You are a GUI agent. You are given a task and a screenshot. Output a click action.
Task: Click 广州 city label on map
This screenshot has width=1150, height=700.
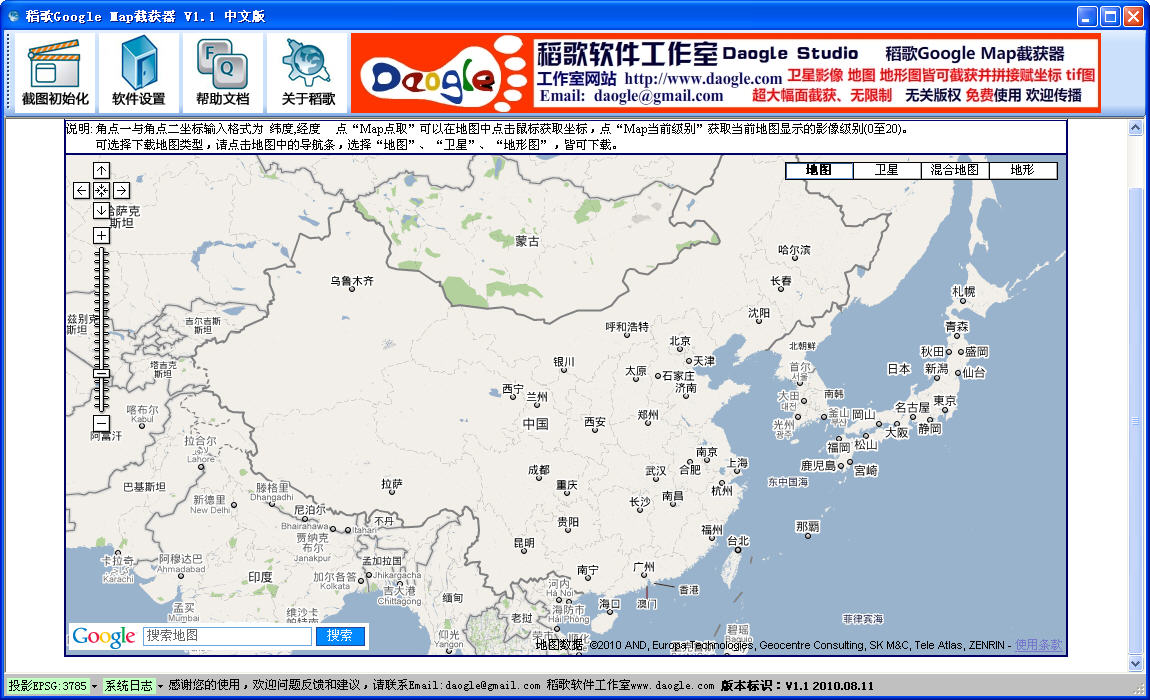point(643,566)
